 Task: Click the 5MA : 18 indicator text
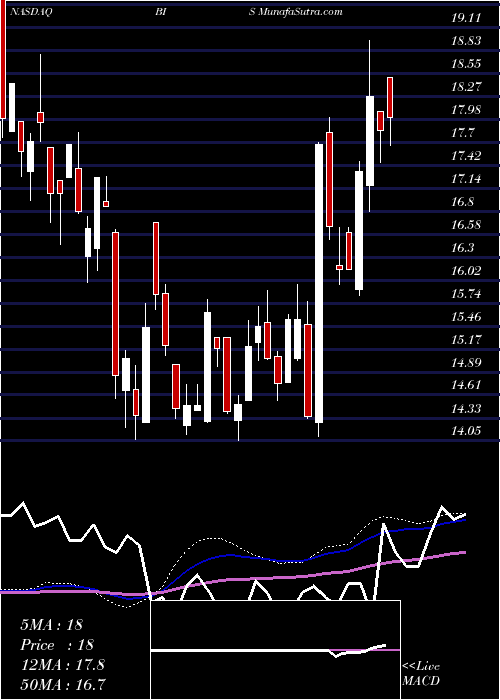[x=52, y=625]
